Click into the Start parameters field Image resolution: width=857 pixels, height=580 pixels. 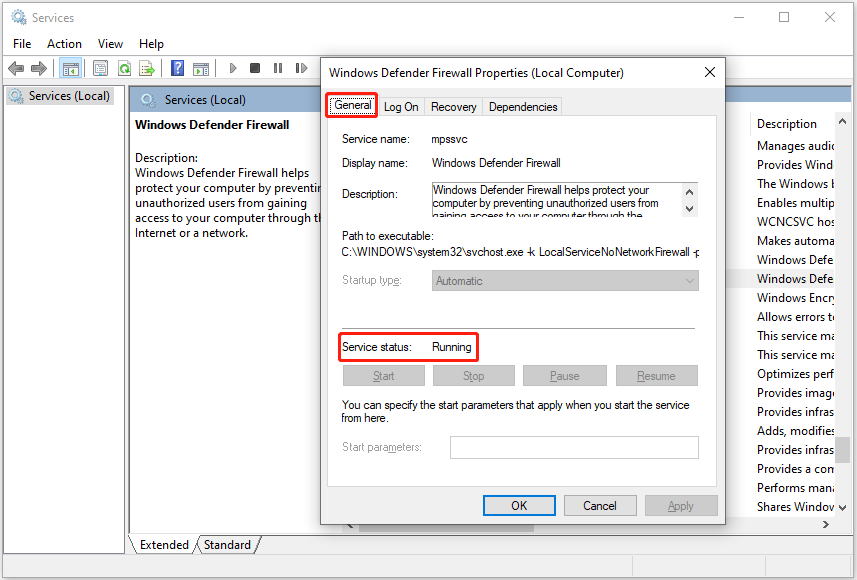click(574, 447)
